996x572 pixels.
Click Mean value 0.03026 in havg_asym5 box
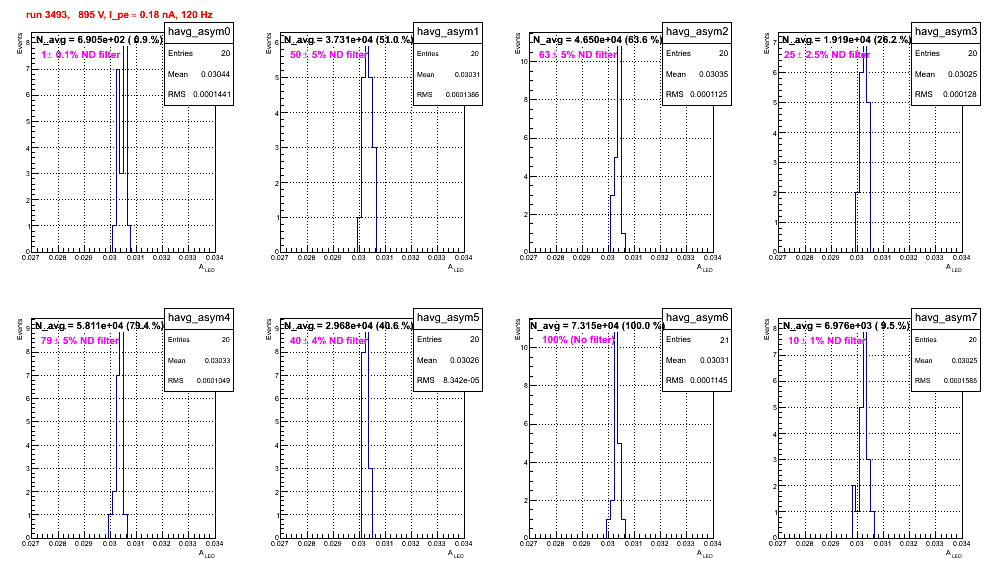[464, 360]
